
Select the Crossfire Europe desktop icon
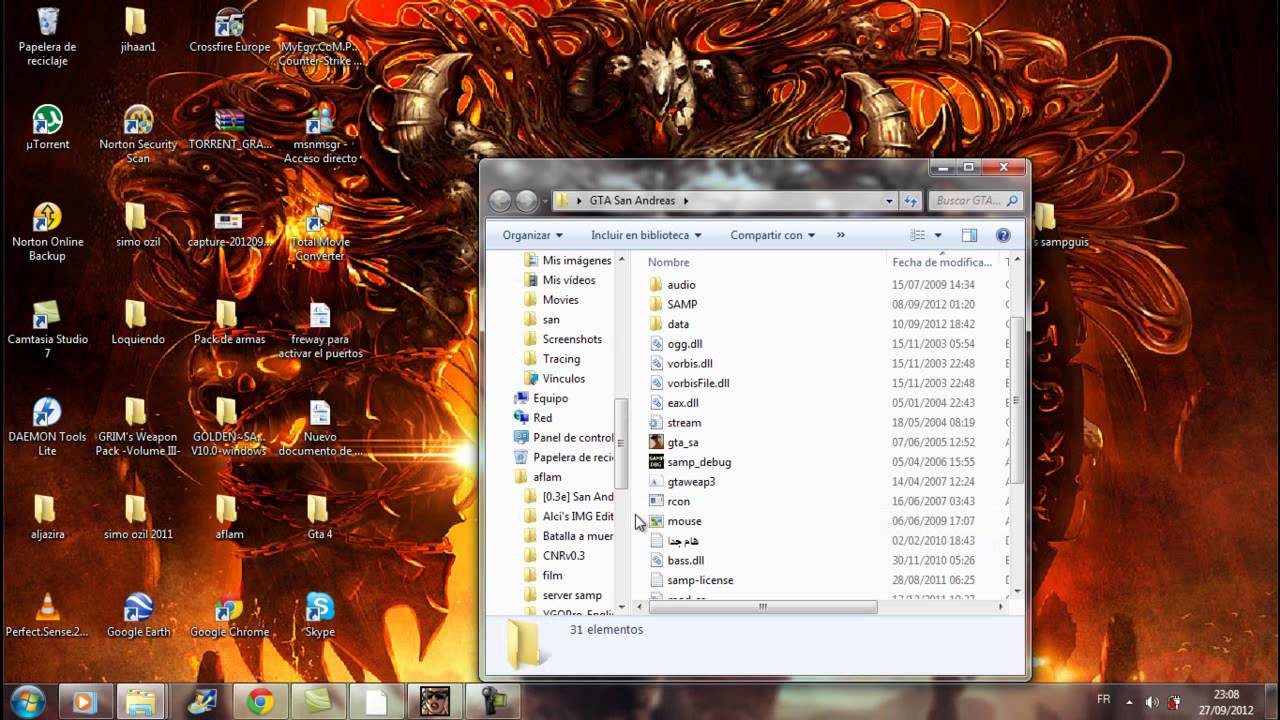[x=229, y=30]
